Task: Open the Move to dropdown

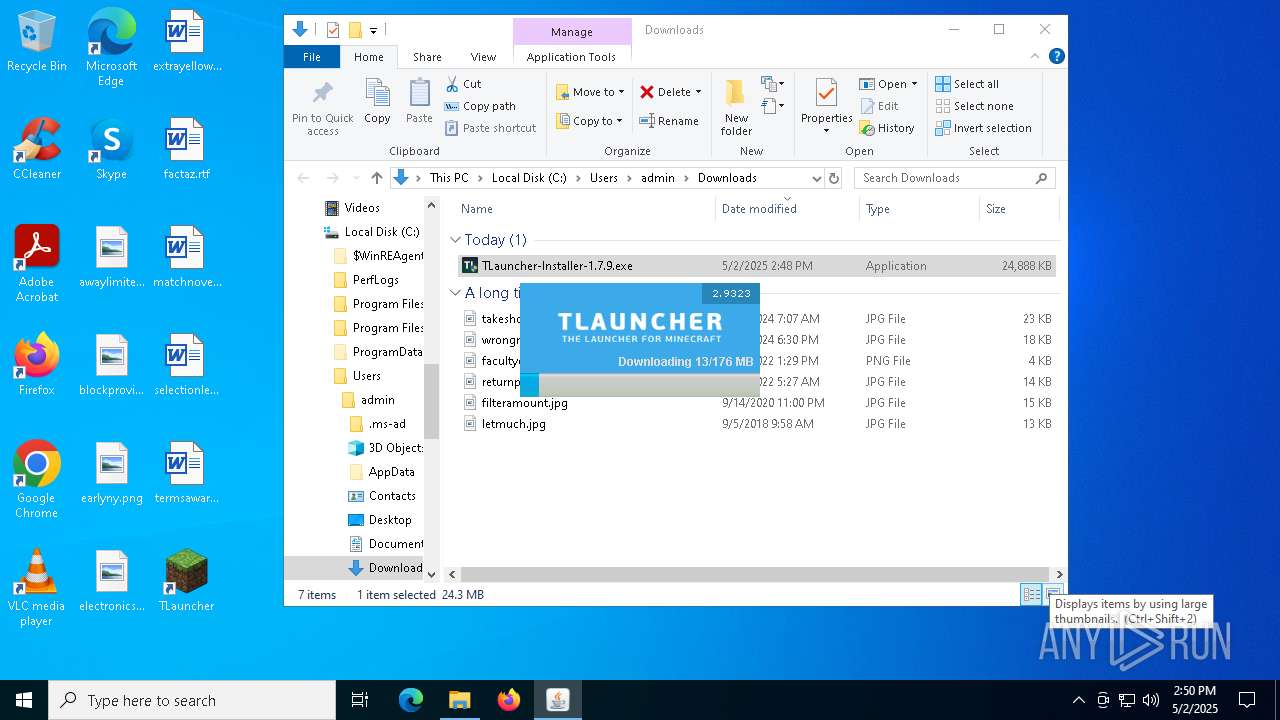Action: 590,92
